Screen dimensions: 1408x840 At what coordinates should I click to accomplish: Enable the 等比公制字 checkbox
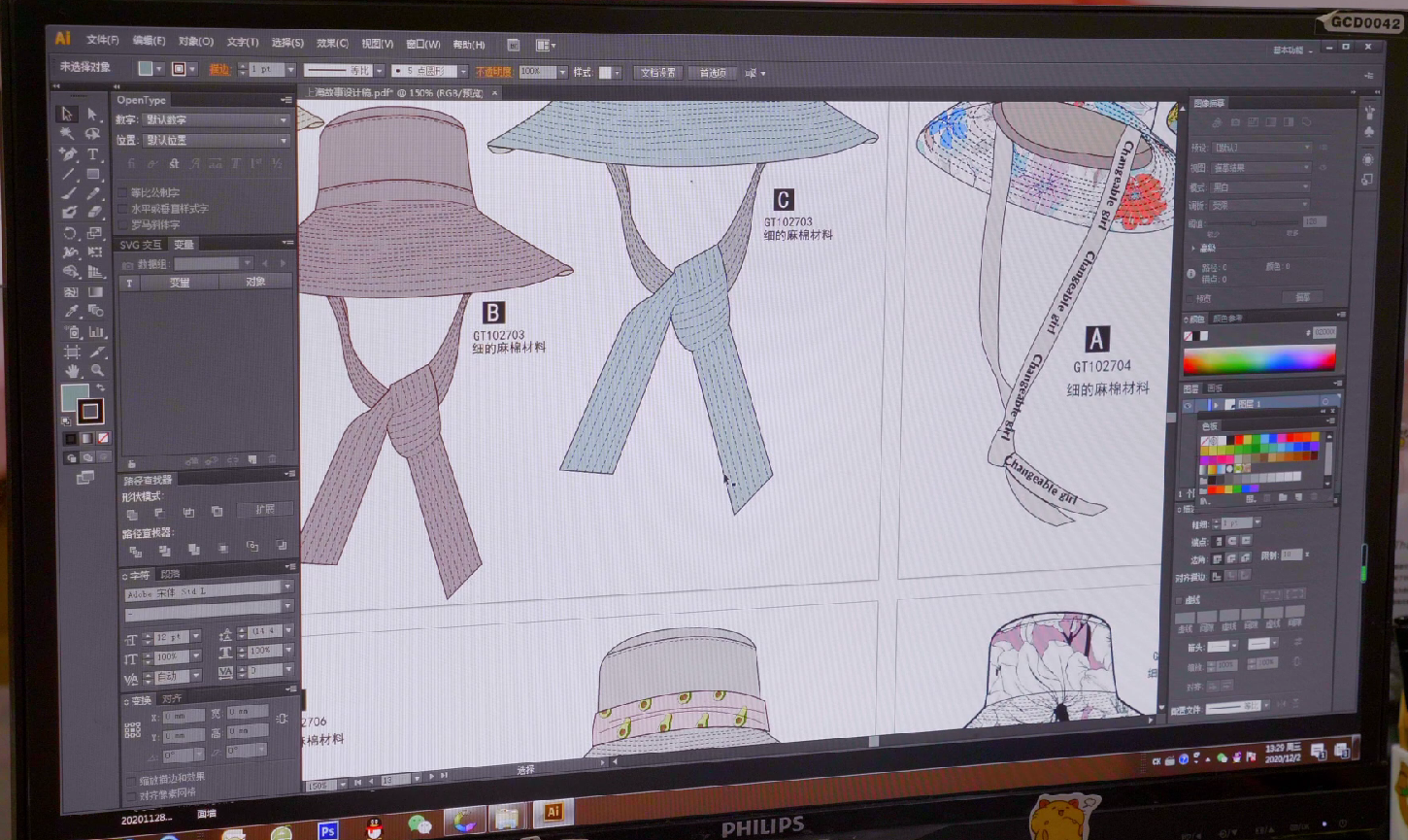(122, 192)
